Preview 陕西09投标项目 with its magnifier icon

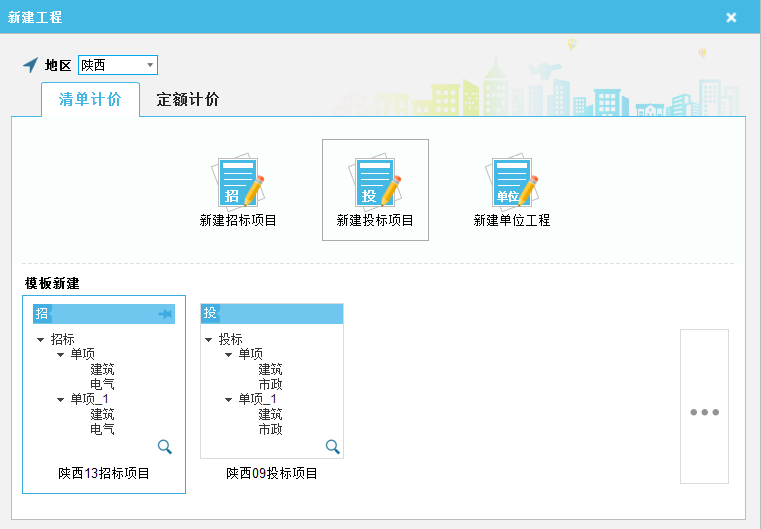coord(333,447)
